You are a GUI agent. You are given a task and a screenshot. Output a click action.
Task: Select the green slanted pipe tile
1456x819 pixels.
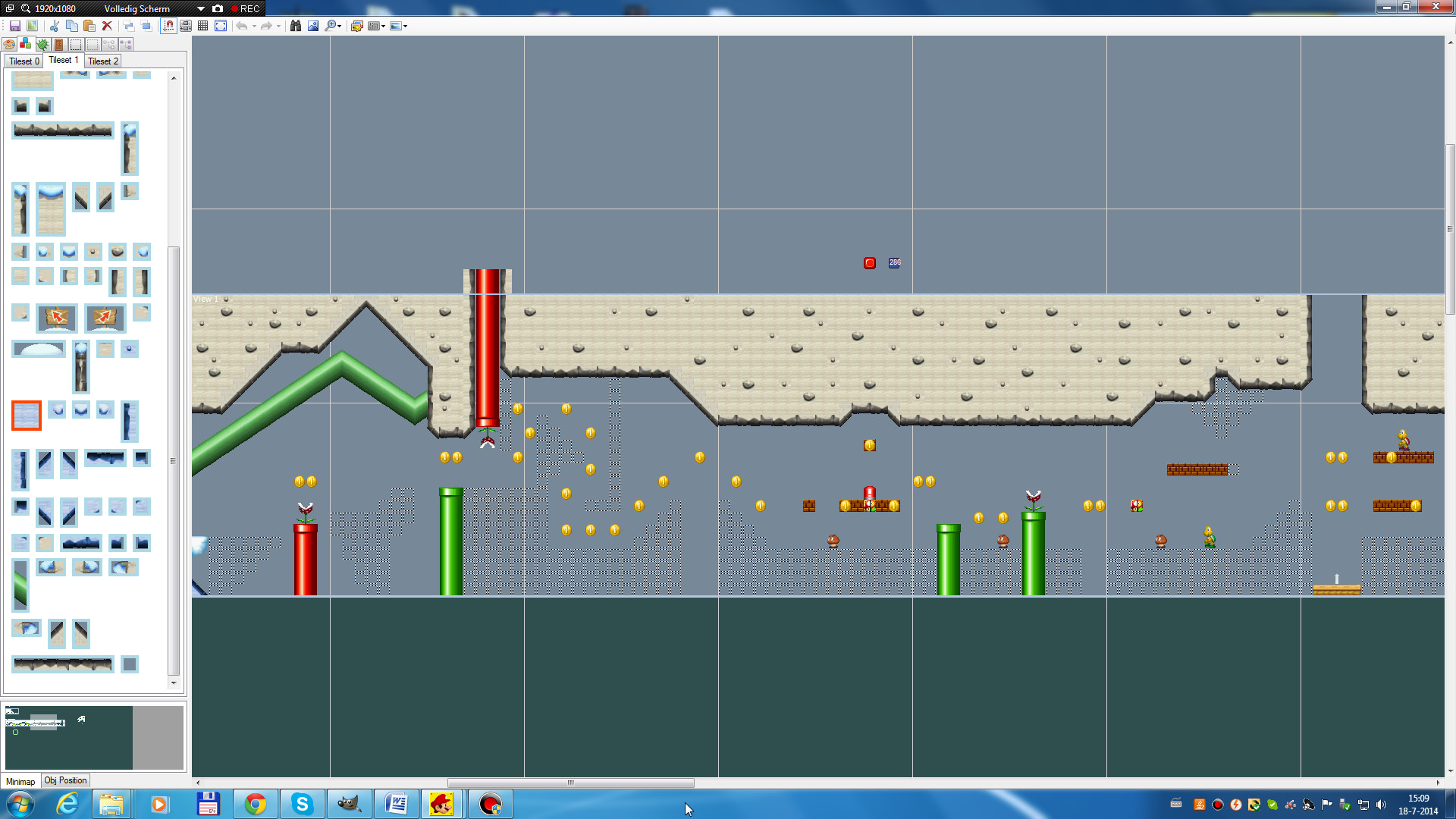[20, 585]
